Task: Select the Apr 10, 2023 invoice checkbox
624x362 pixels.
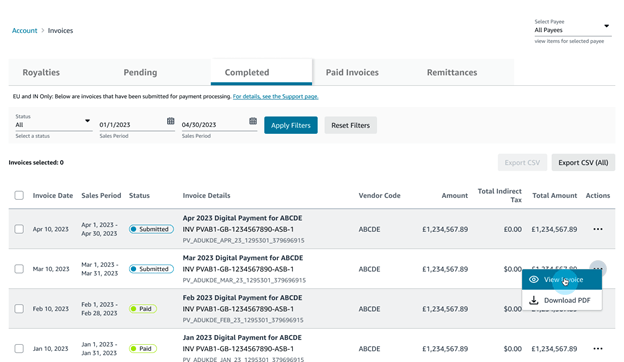Action: tap(19, 229)
